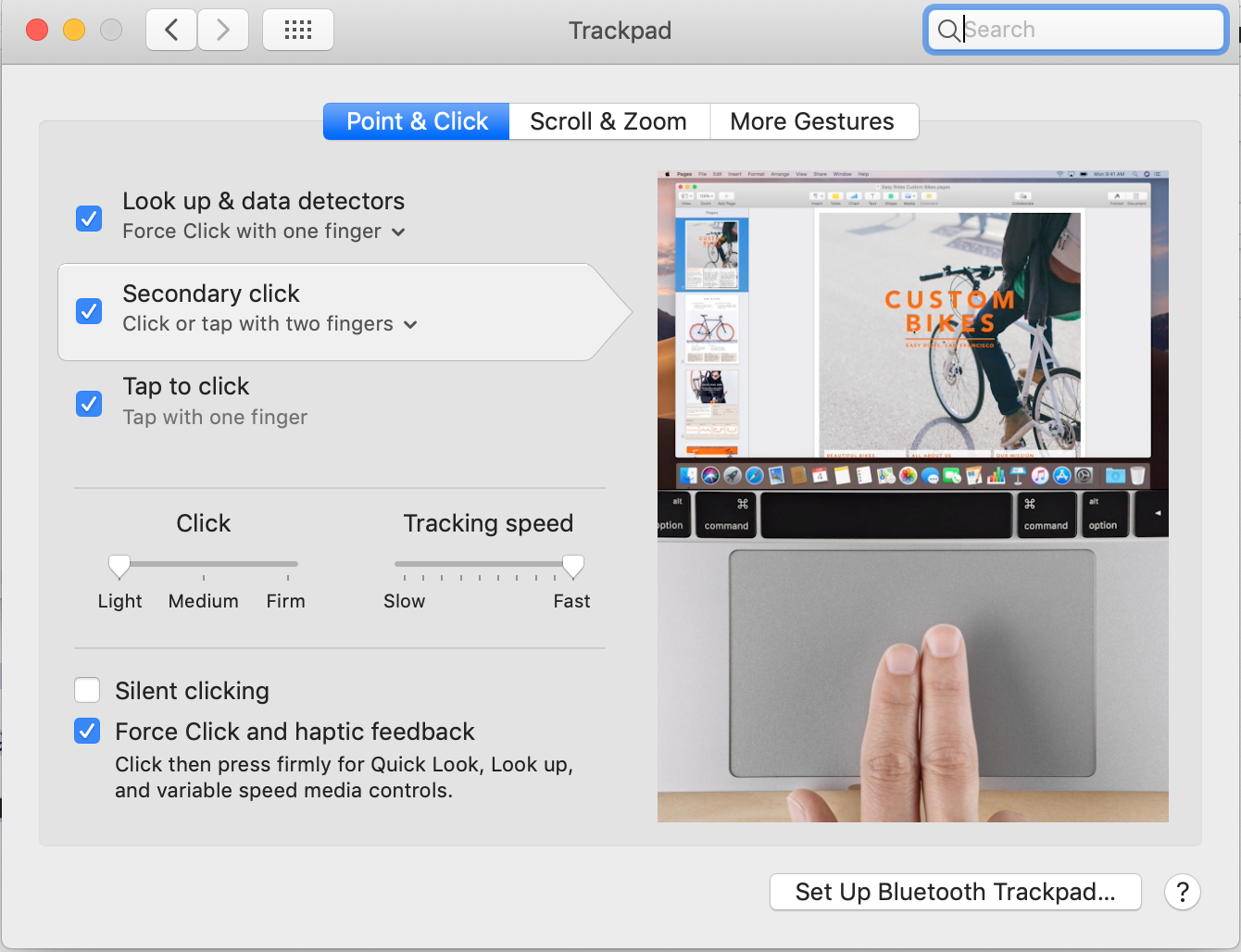The image size is (1241, 952).
Task: Open Show All preferences grid icon
Action: pyautogui.click(x=297, y=29)
